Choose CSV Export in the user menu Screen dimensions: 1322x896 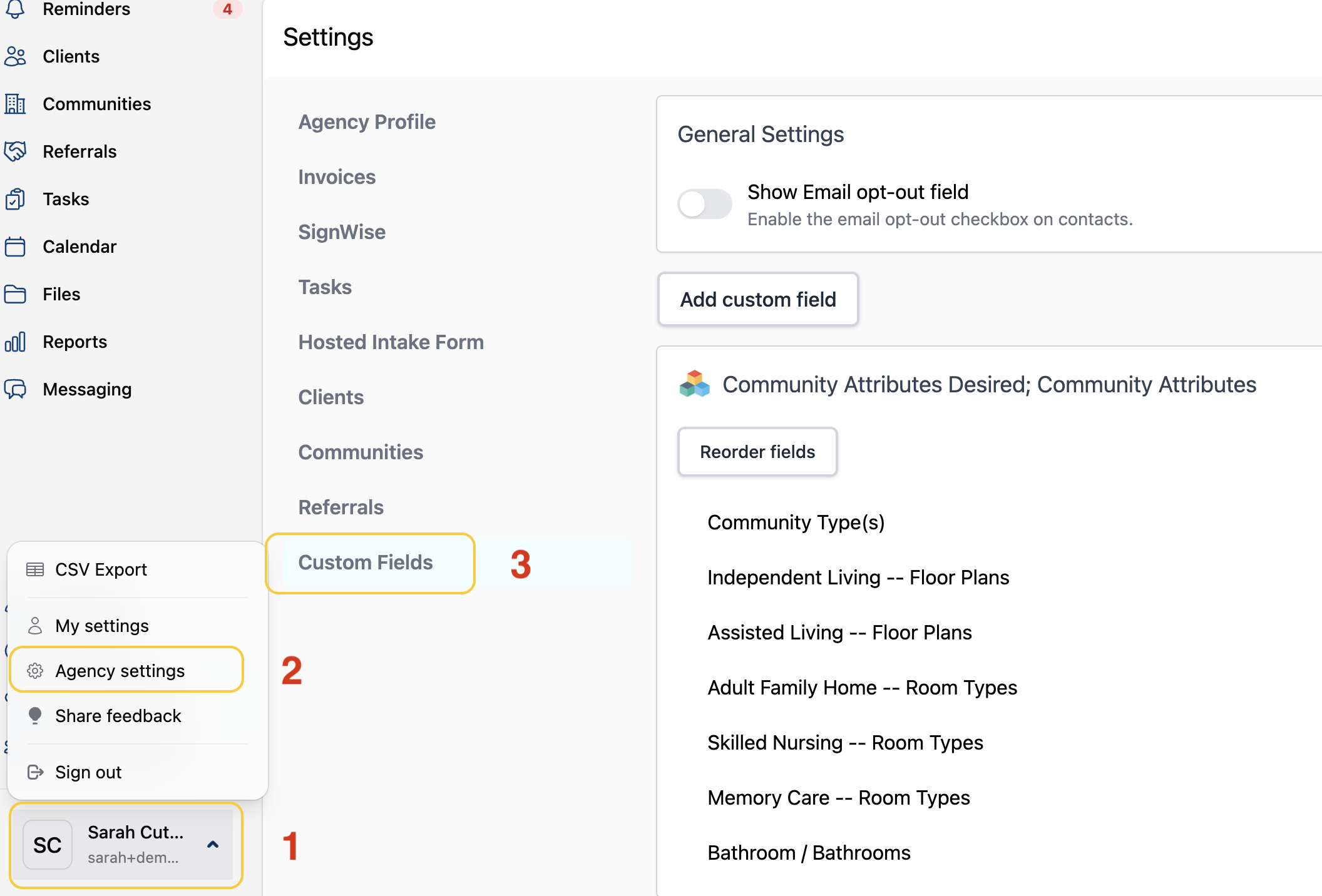click(x=101, y=569)
